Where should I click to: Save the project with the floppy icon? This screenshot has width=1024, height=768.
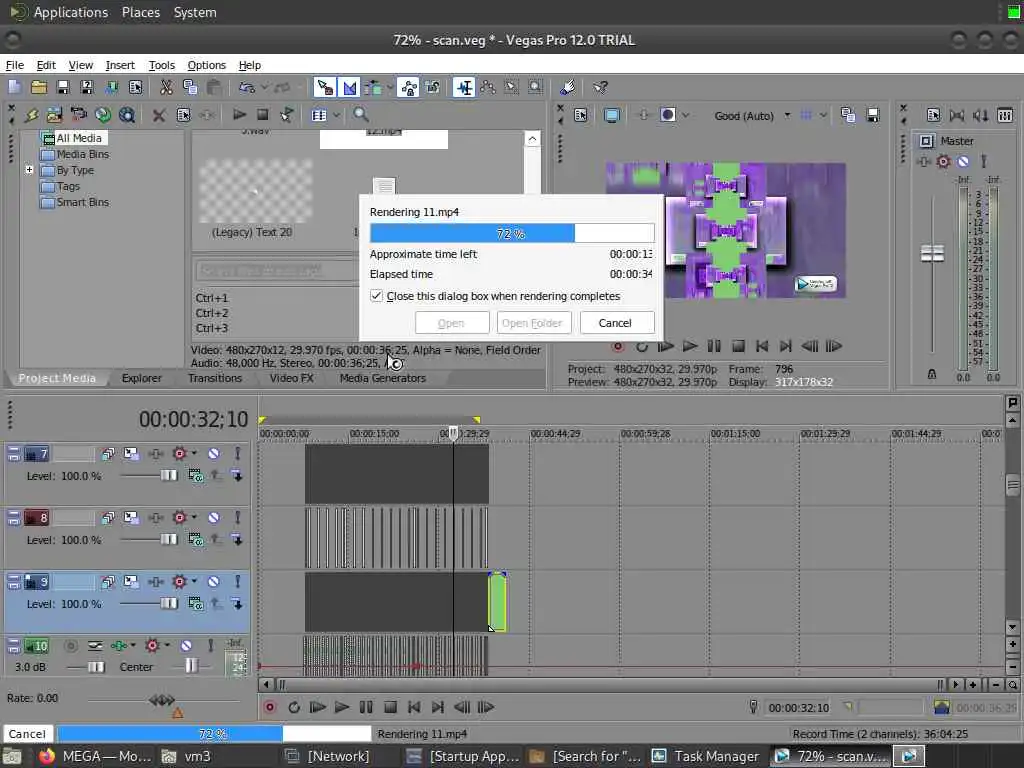pyautogui.click(x=63, y=88)
